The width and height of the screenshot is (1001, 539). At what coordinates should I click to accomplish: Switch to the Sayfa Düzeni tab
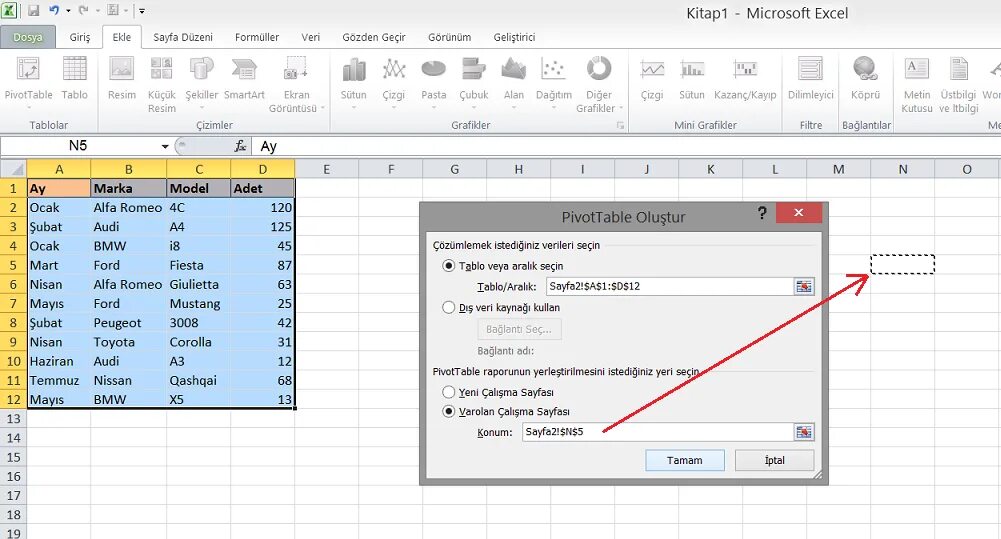click(x=183, y=37)
